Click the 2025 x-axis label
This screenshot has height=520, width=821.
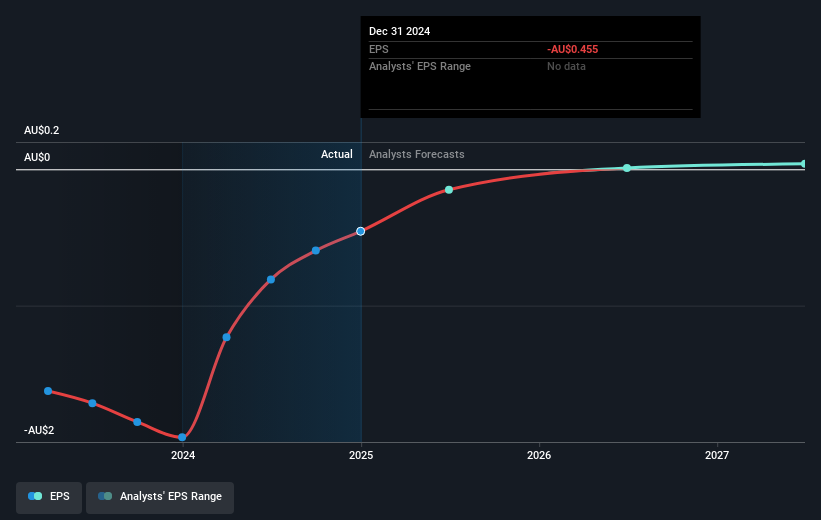[361, 455]
